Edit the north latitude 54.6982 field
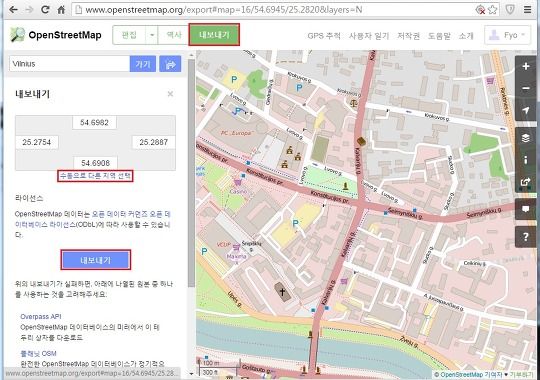Image resolution: width=540 pixels, height=380 pixels. tap(94, 122)
